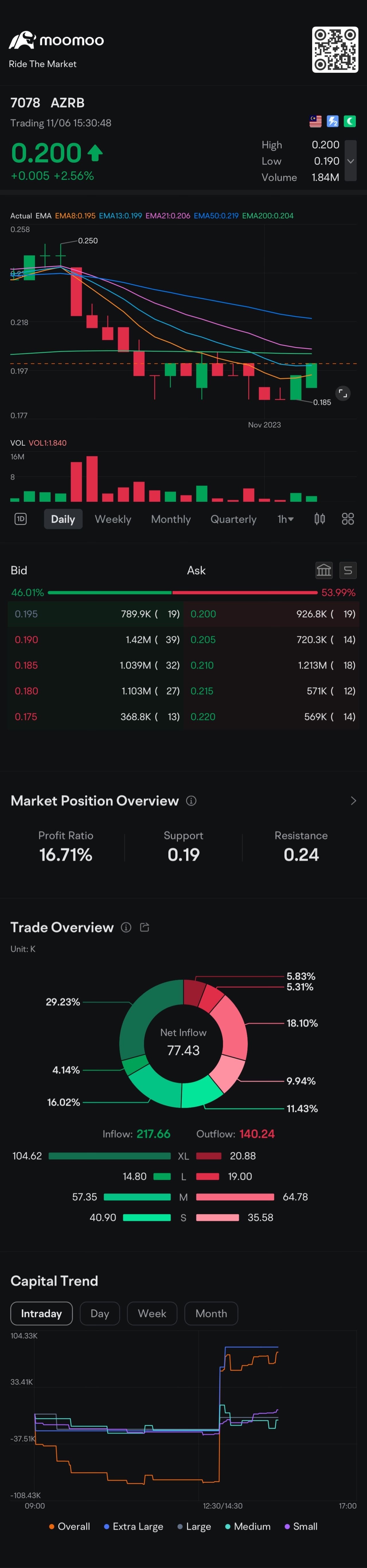367x1568 pixels.
Task: Select the 0.205 ask price row
Action: (x=272, y=640)
